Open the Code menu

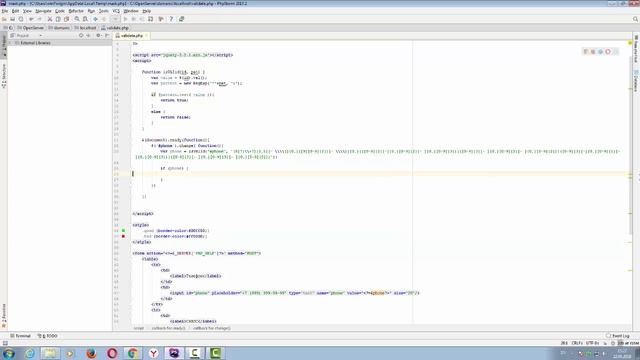coord(60,11)
